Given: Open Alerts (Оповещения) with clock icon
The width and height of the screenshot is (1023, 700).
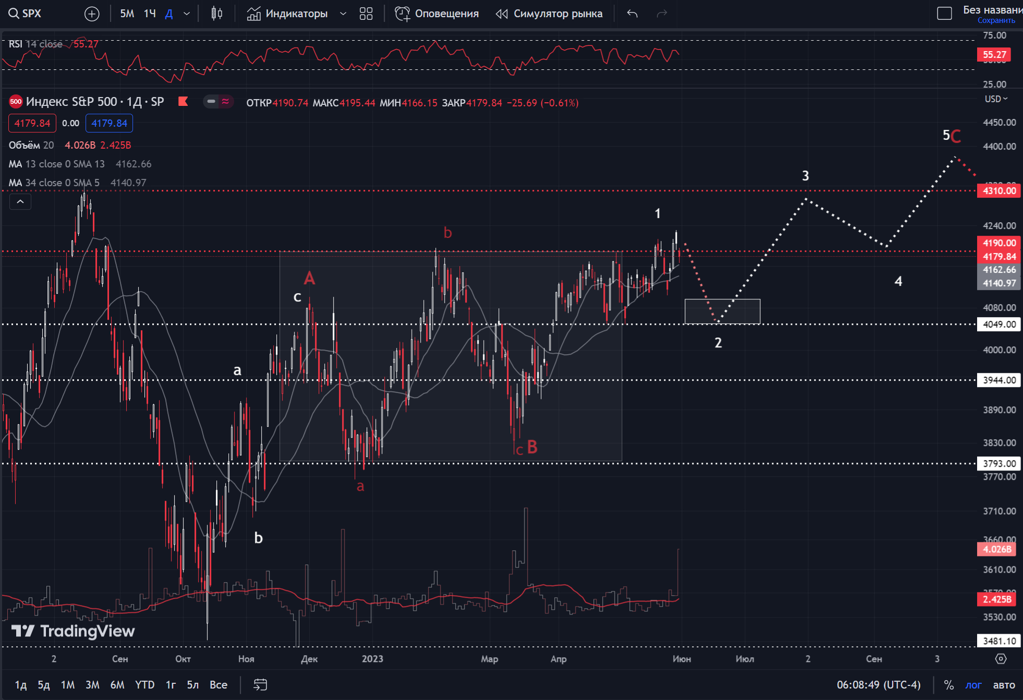Looking at the screenshot, I should 437,14.
